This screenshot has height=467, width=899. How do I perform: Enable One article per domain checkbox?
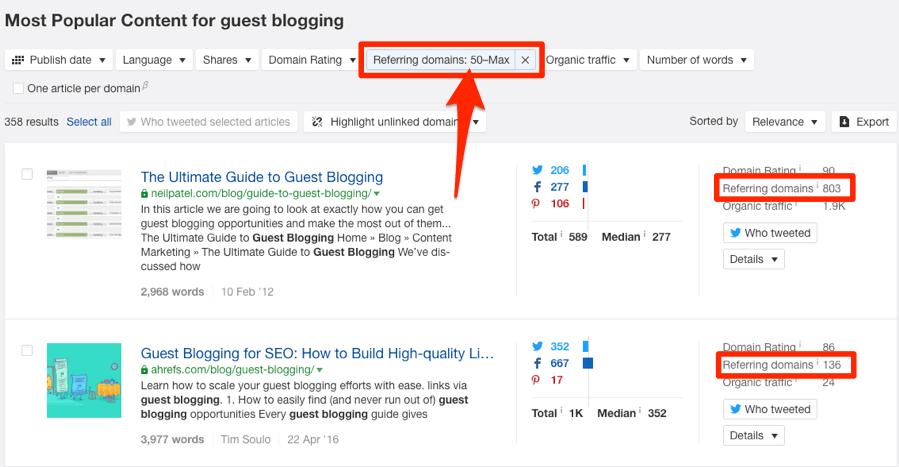click(18, 88)
